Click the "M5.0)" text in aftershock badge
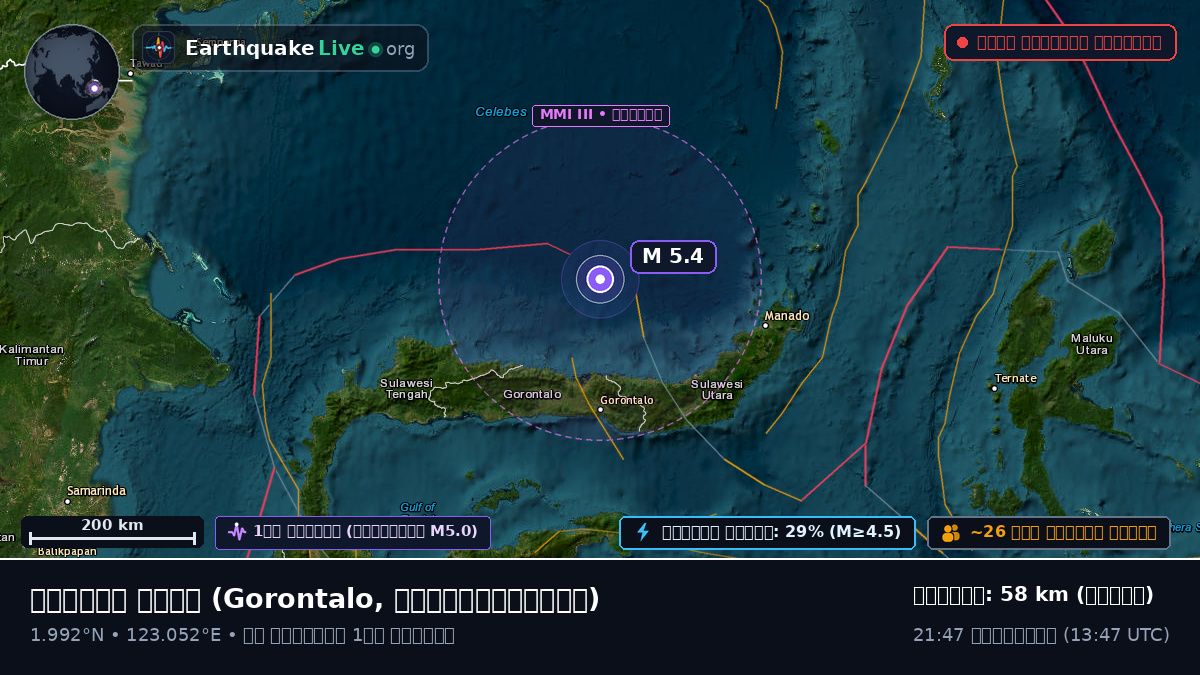The height and width of the screenshot is (675, 1200). coord(454,532)
